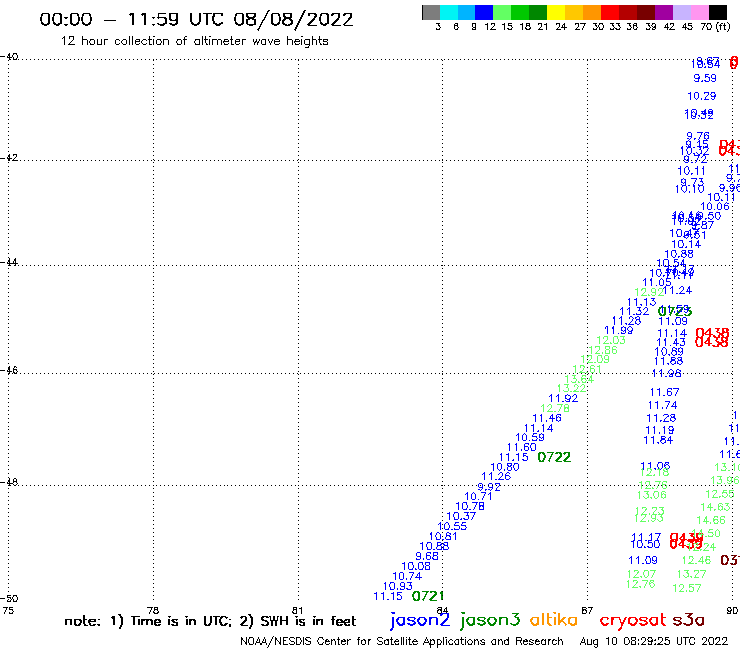This screenshot has width=740, height=650.
Task: Click the wave height value 13.27
Action: [x=691, y=574]
